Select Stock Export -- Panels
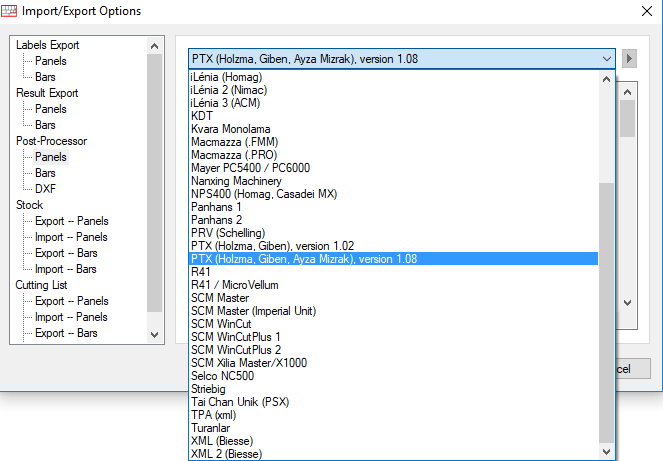Viewport: 663px width, 461px height. coord(71,221)
